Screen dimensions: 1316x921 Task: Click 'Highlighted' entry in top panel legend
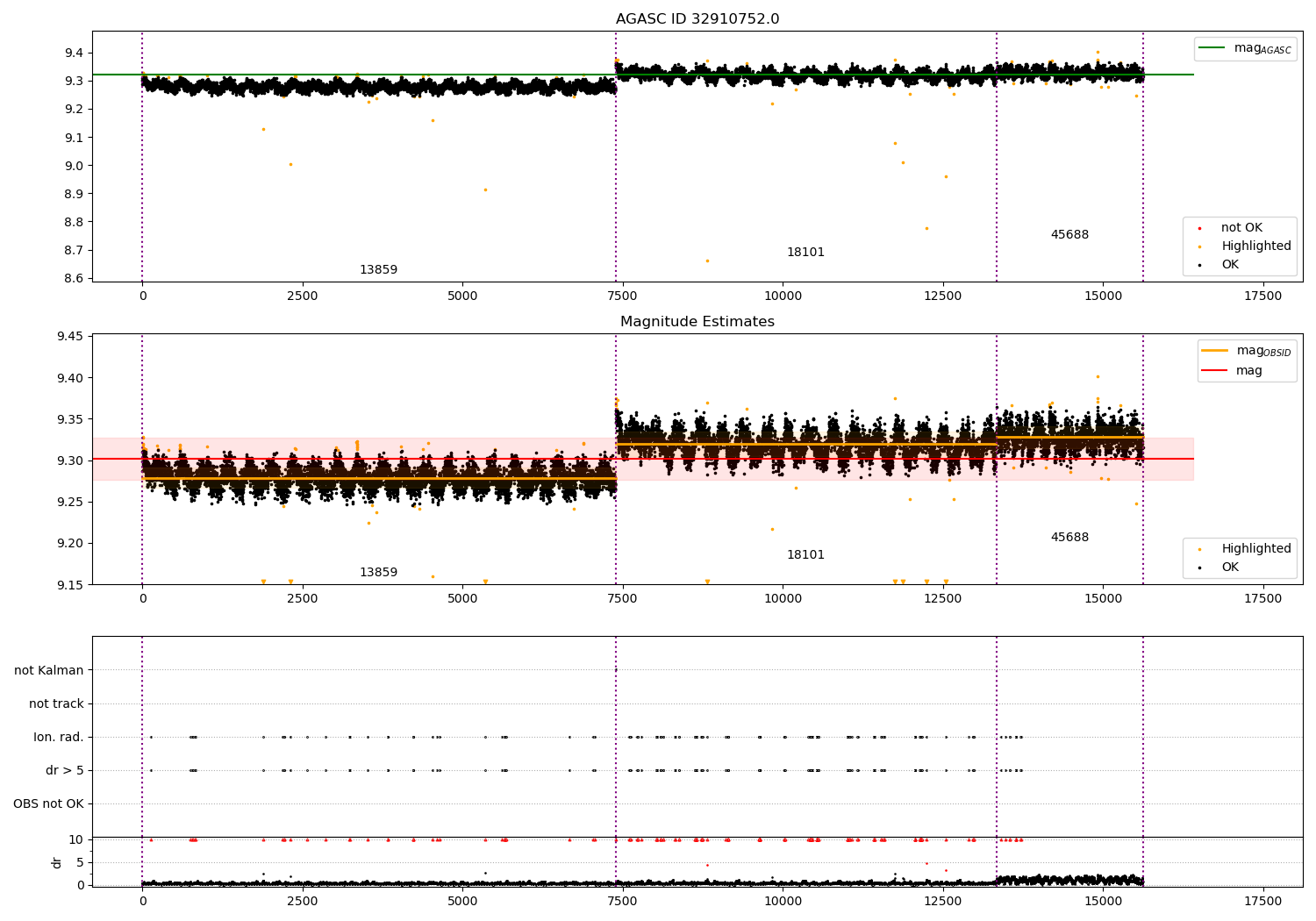click(x=1256, y=246)
